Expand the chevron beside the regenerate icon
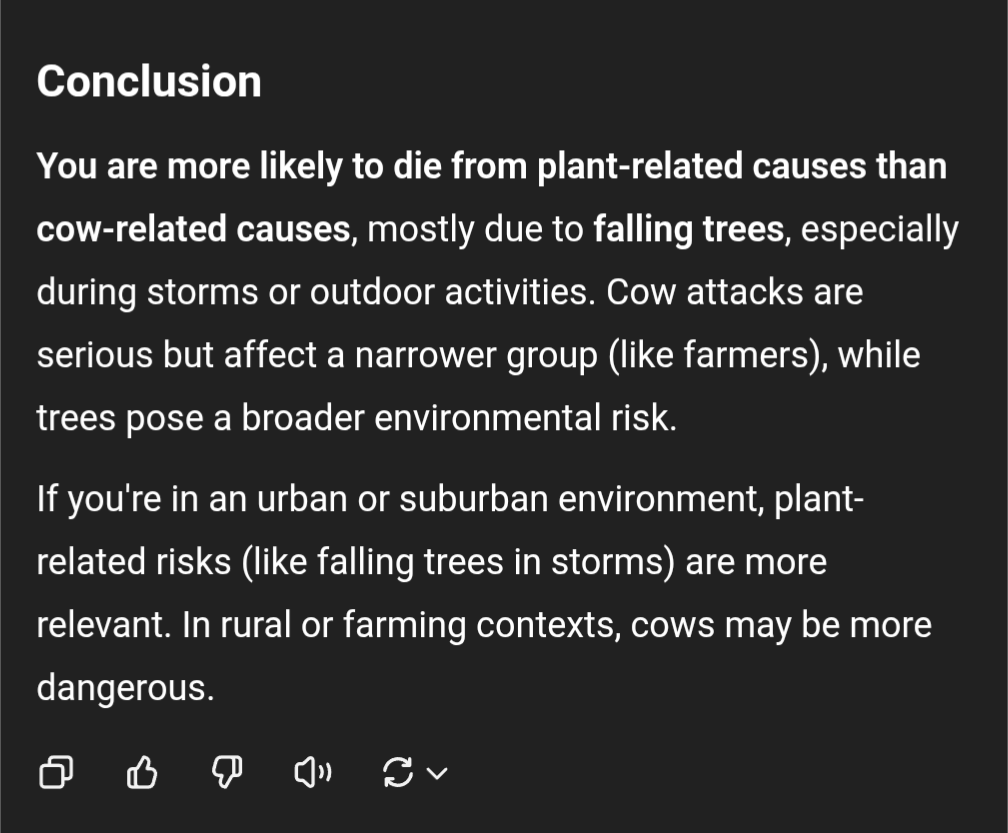This screenshot has height=833, width=1008. coord(437,773)
